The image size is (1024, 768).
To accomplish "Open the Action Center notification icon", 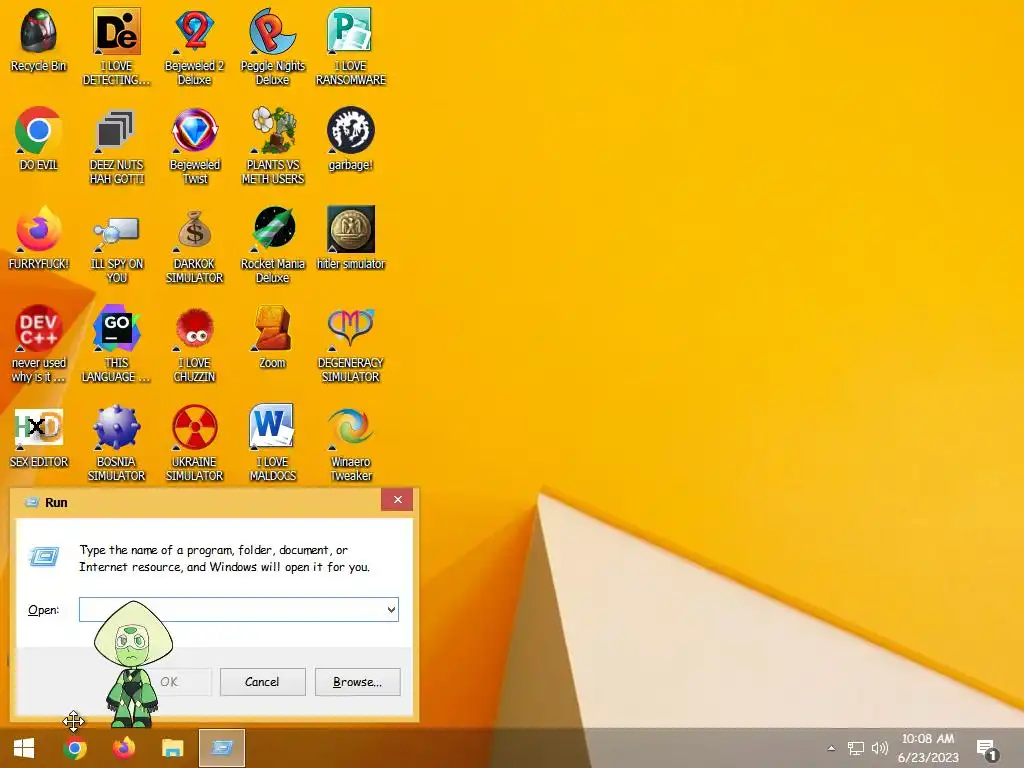I will pyautogui.click(x=987, y=750).
